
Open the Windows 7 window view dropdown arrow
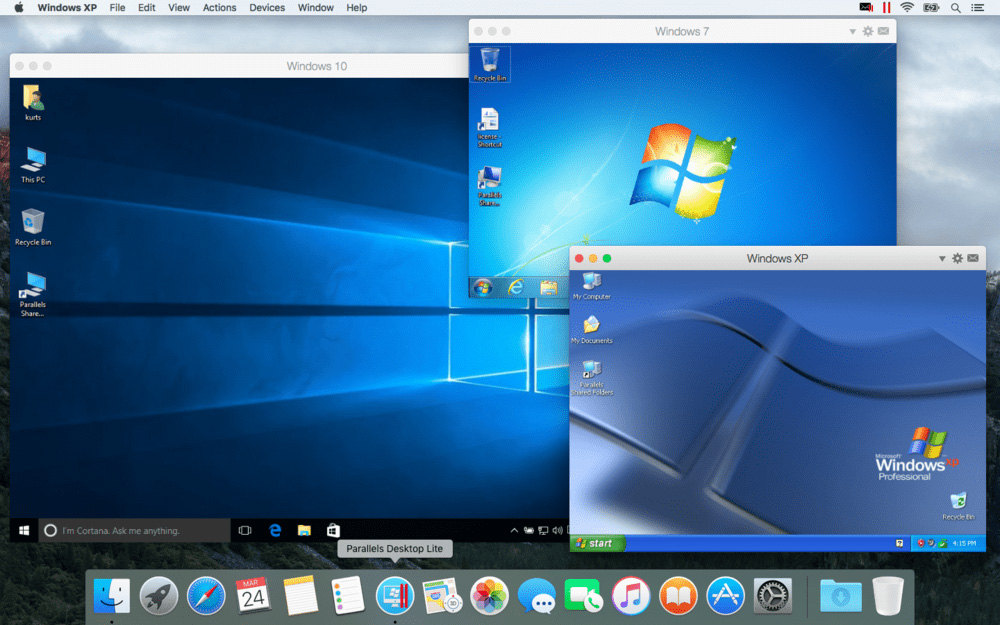[852, 31]
